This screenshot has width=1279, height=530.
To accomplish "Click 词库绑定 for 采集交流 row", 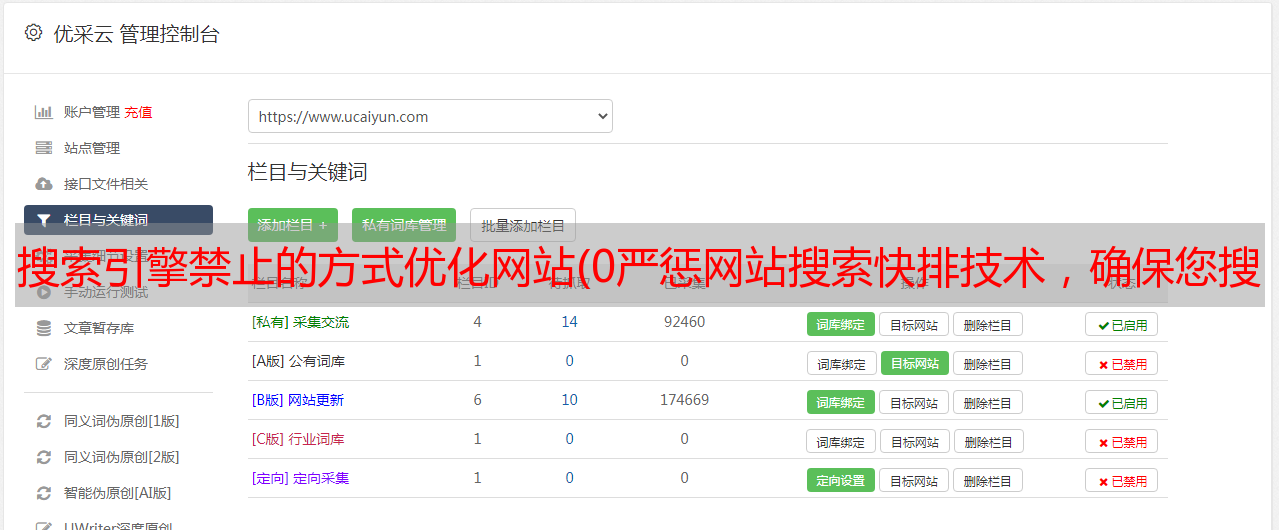I will [x=841, y=324].
